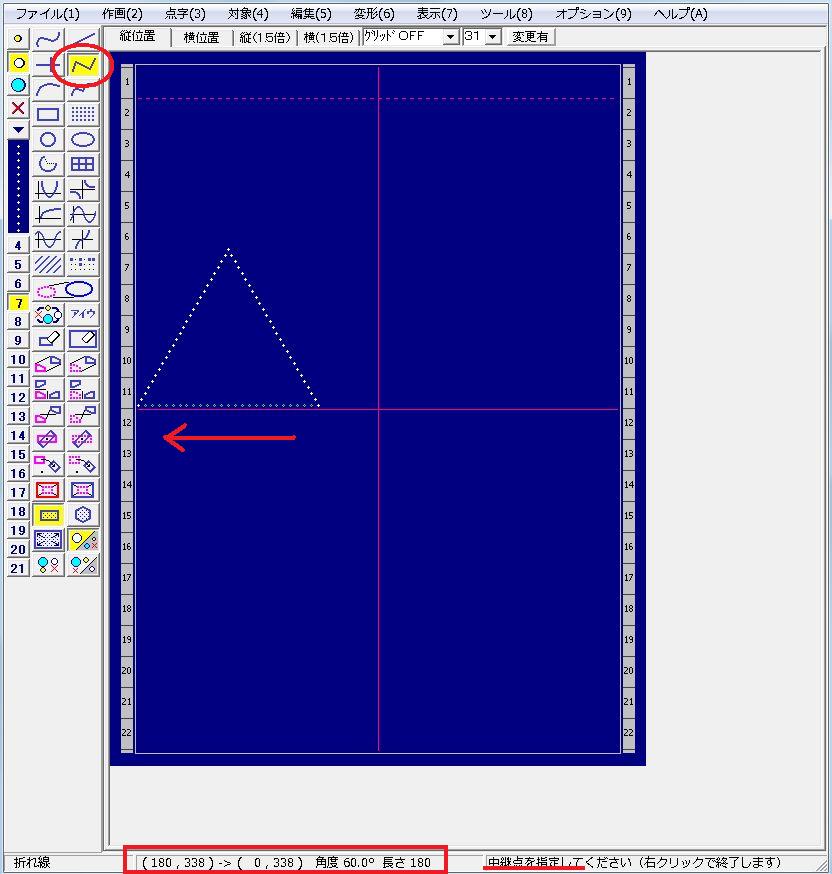
Task: Select the large cyan dot size
Action: pos(18,86)
